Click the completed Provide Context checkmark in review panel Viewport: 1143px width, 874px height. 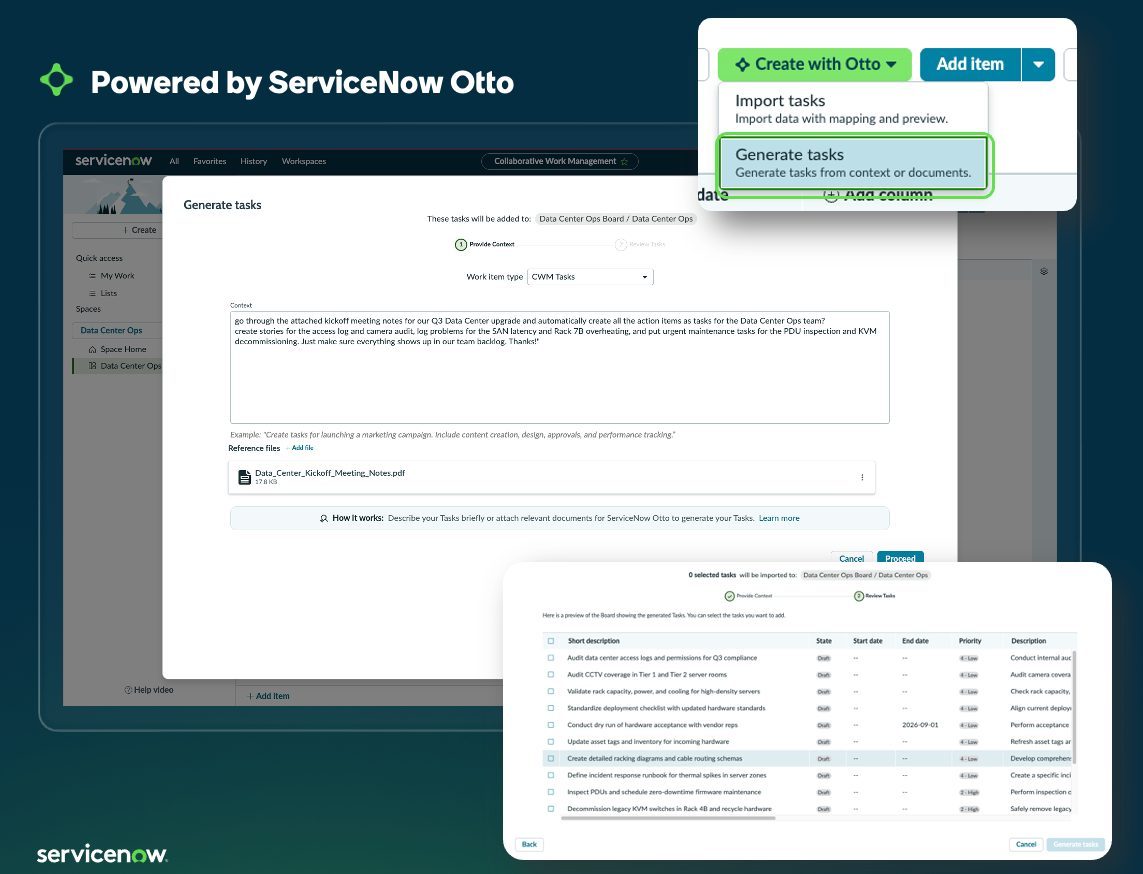point(730,596)
